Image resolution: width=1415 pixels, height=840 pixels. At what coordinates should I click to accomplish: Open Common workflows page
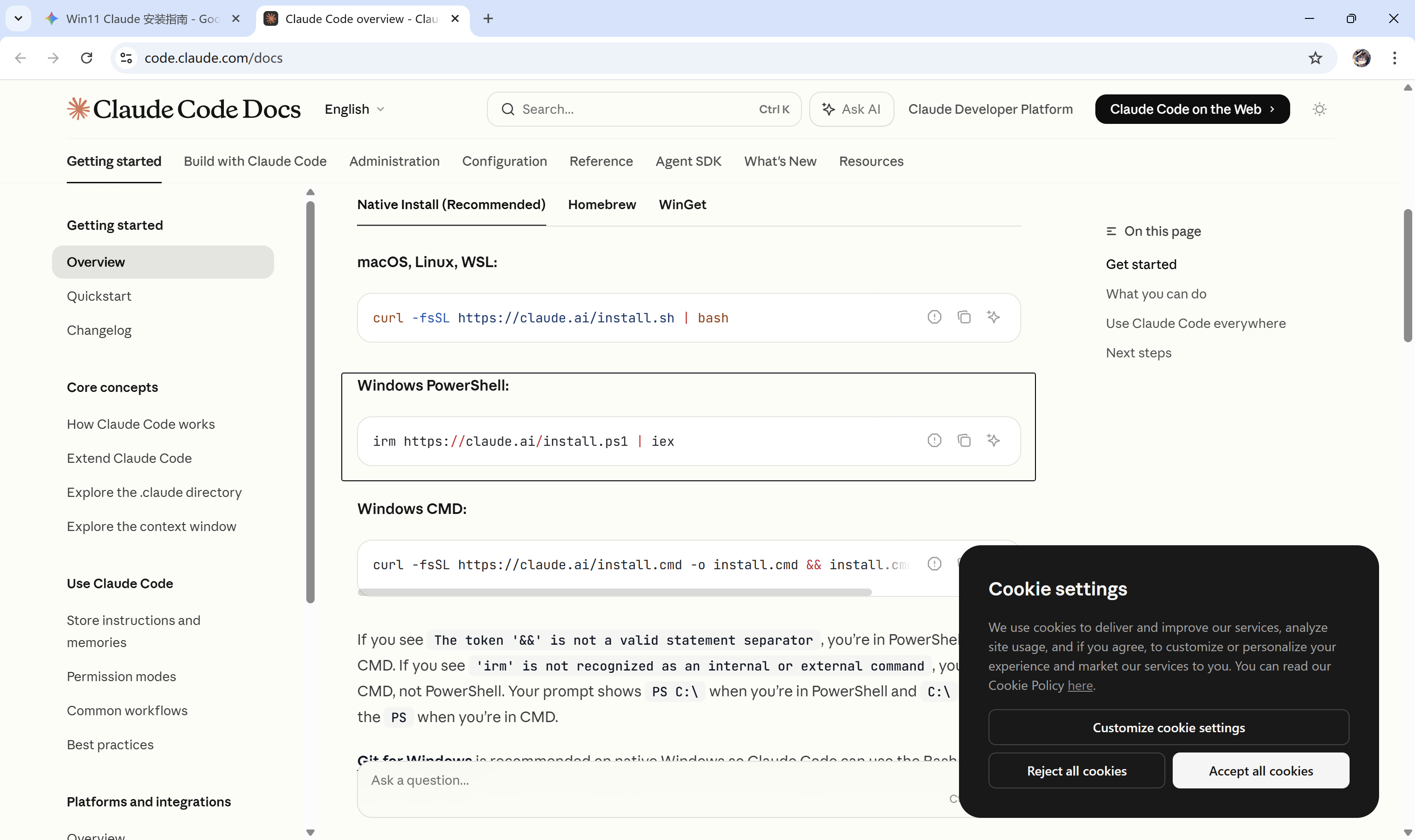point(127,711)
